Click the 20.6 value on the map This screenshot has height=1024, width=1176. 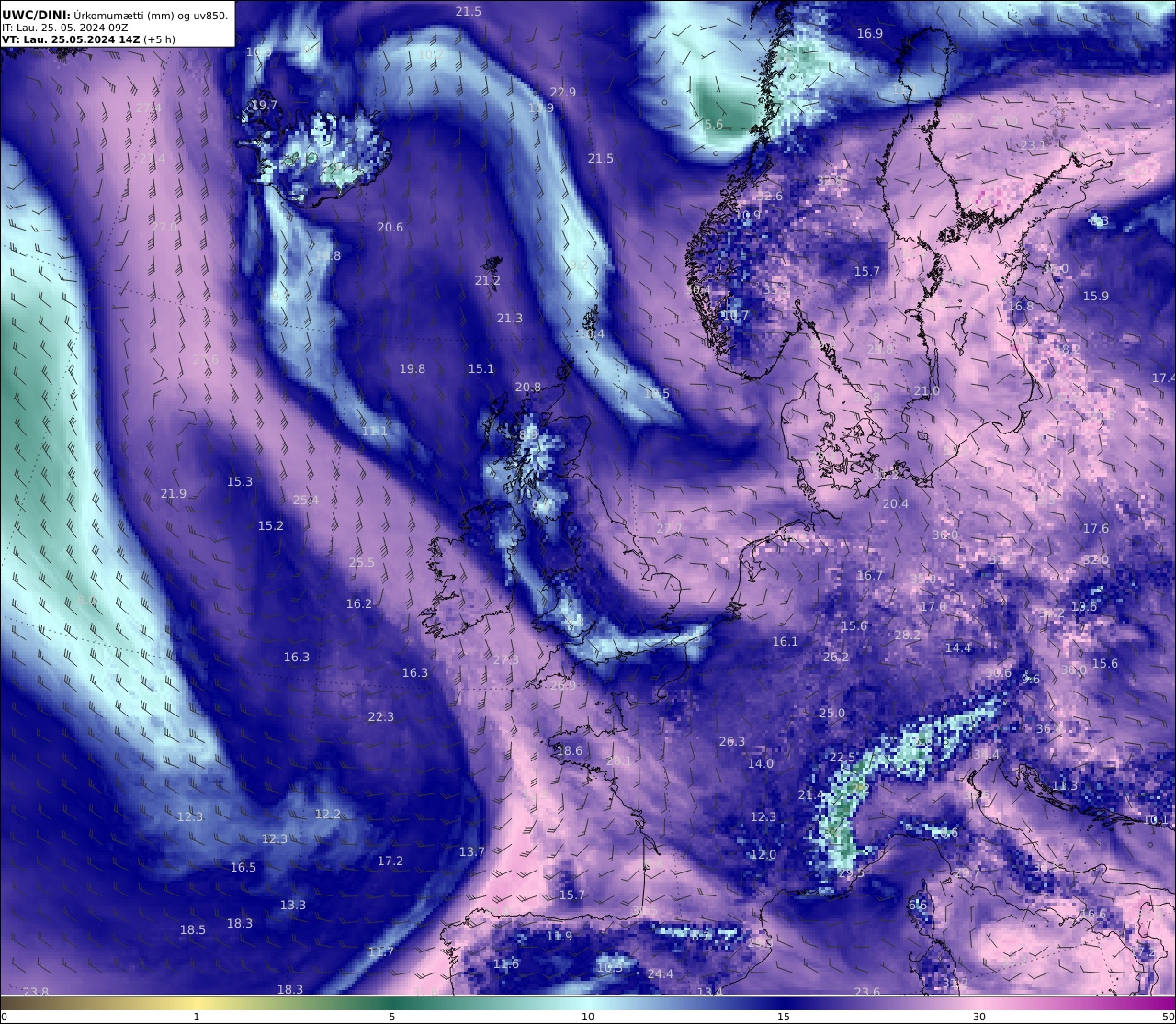pyautogui.click(x=390, y=227)
